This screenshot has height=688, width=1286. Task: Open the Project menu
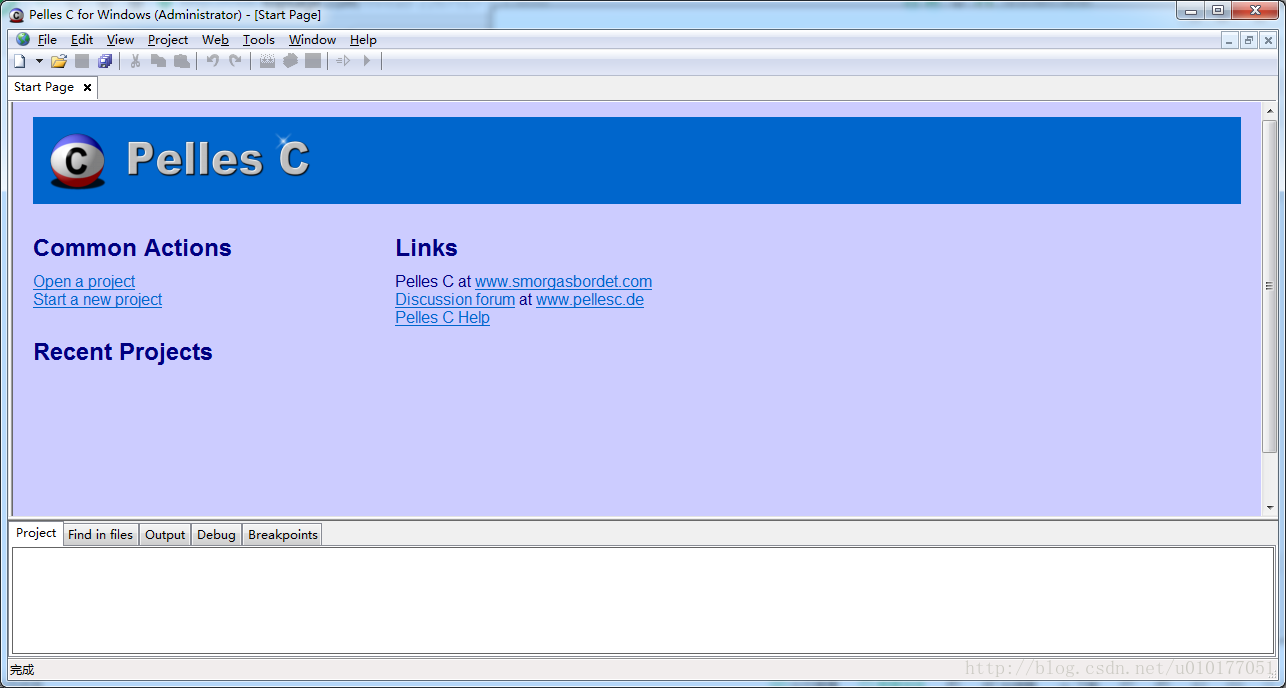[x=168, y=40]
